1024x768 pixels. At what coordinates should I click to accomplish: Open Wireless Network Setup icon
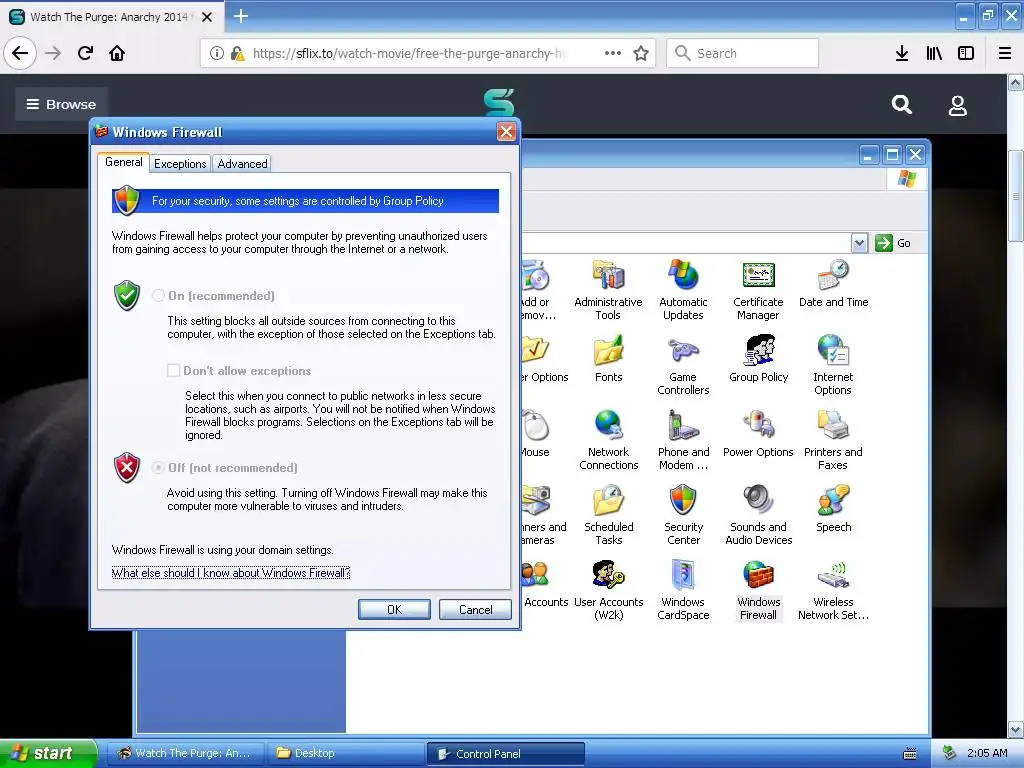833,590
